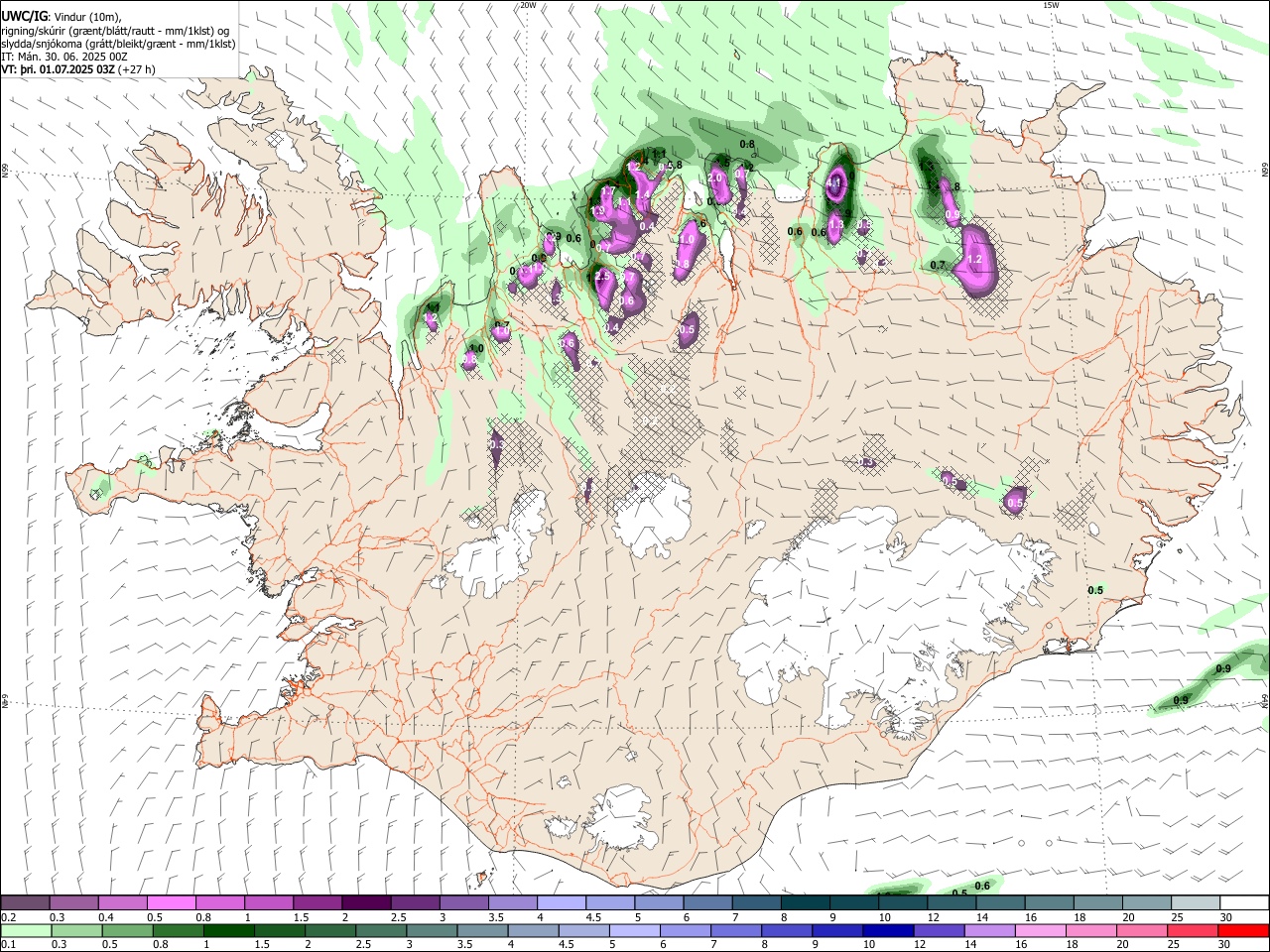Pick the bright pink swatch between 0.5 and 0.8 on the upper scale

coord(171,903)
